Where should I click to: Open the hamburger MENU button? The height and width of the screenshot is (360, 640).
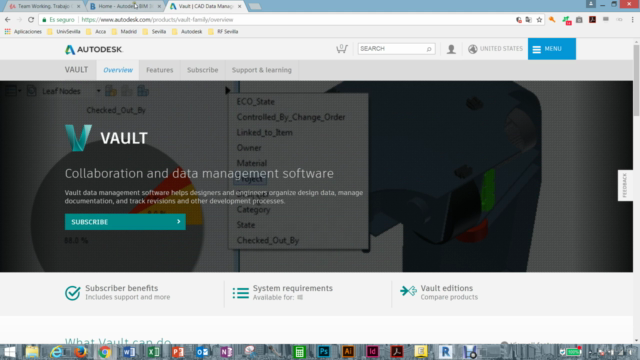pyautogui.click(x=551, y=49)
